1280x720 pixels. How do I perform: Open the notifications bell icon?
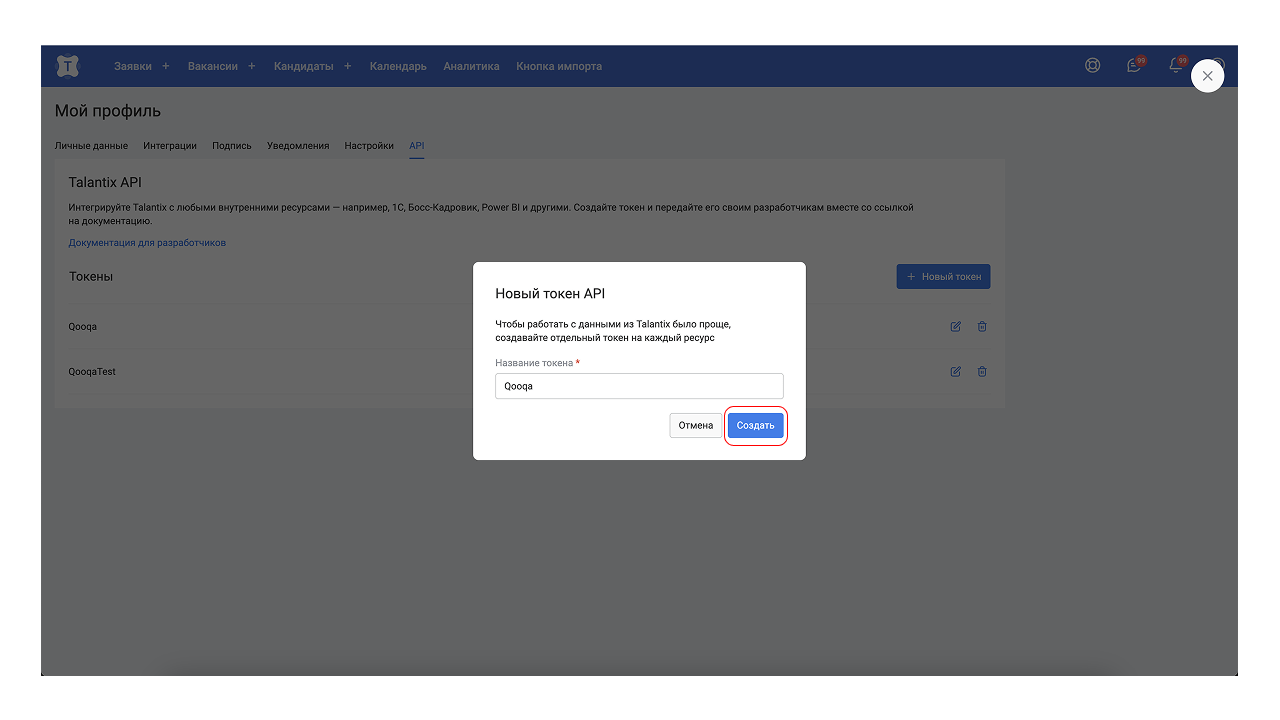click(x=1176, y=66)
